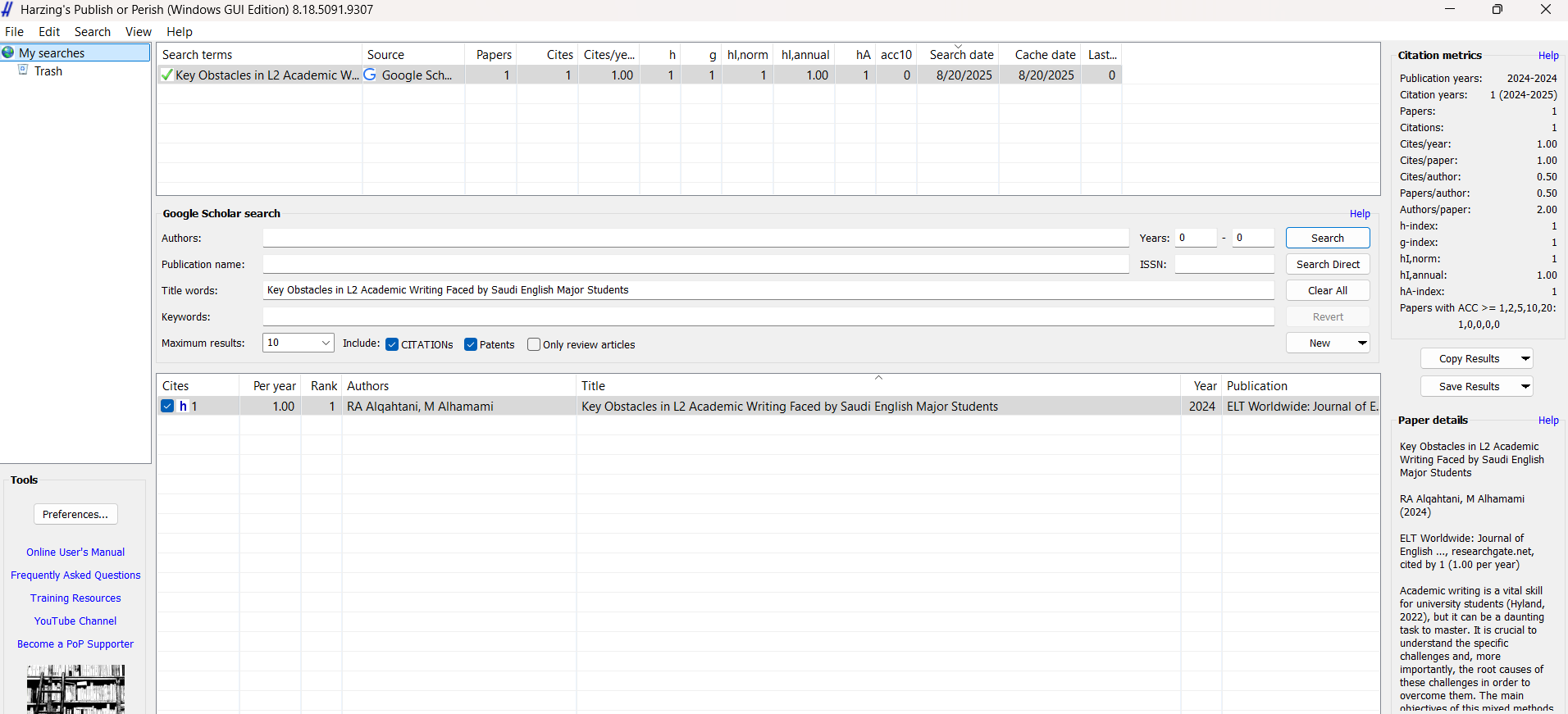The width and height of the screenshot is (1568, 714).
Task: Click the Years end input field
Action: [1253, 238]
